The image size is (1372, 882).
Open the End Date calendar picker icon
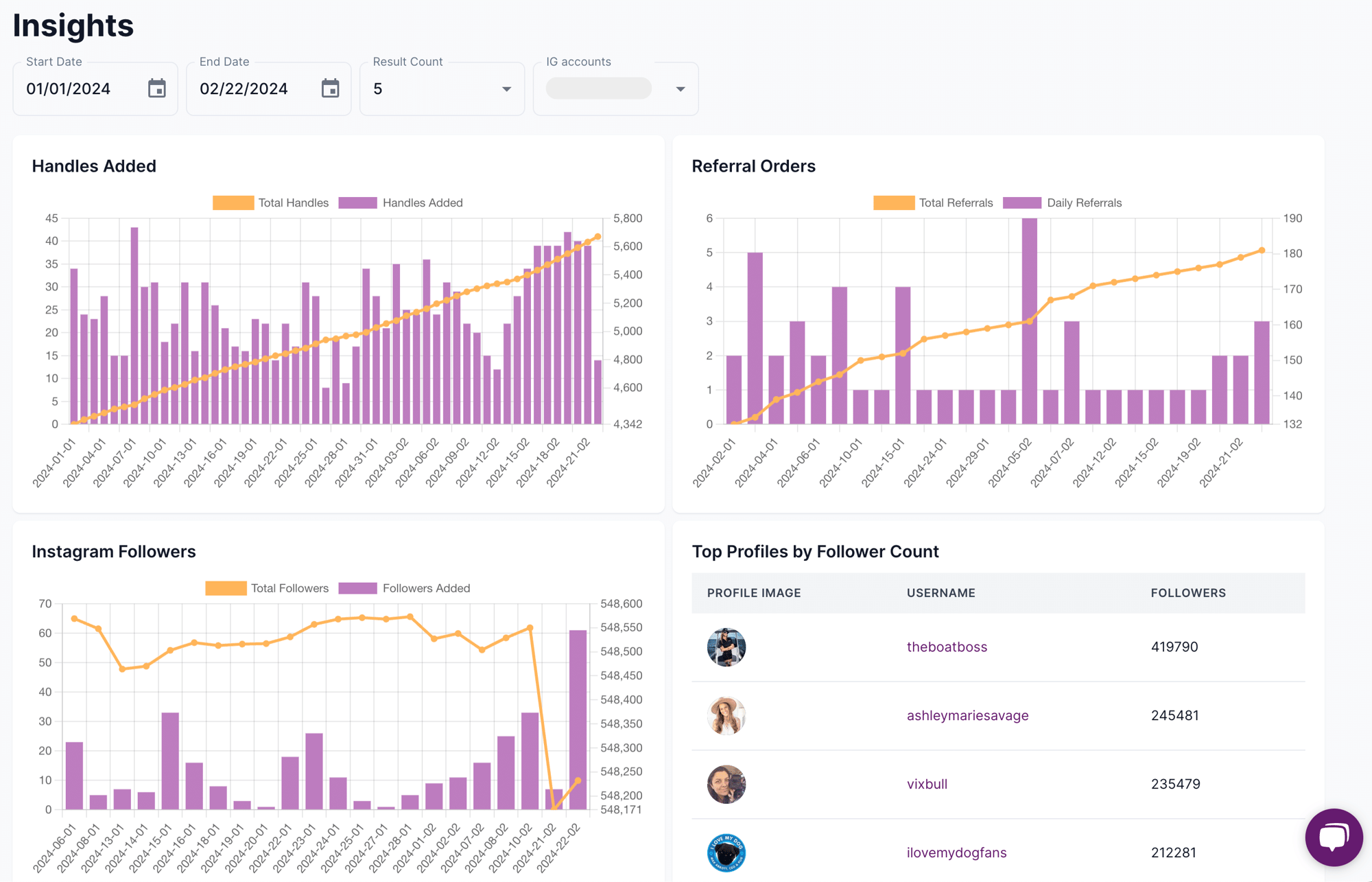(331, 89)
